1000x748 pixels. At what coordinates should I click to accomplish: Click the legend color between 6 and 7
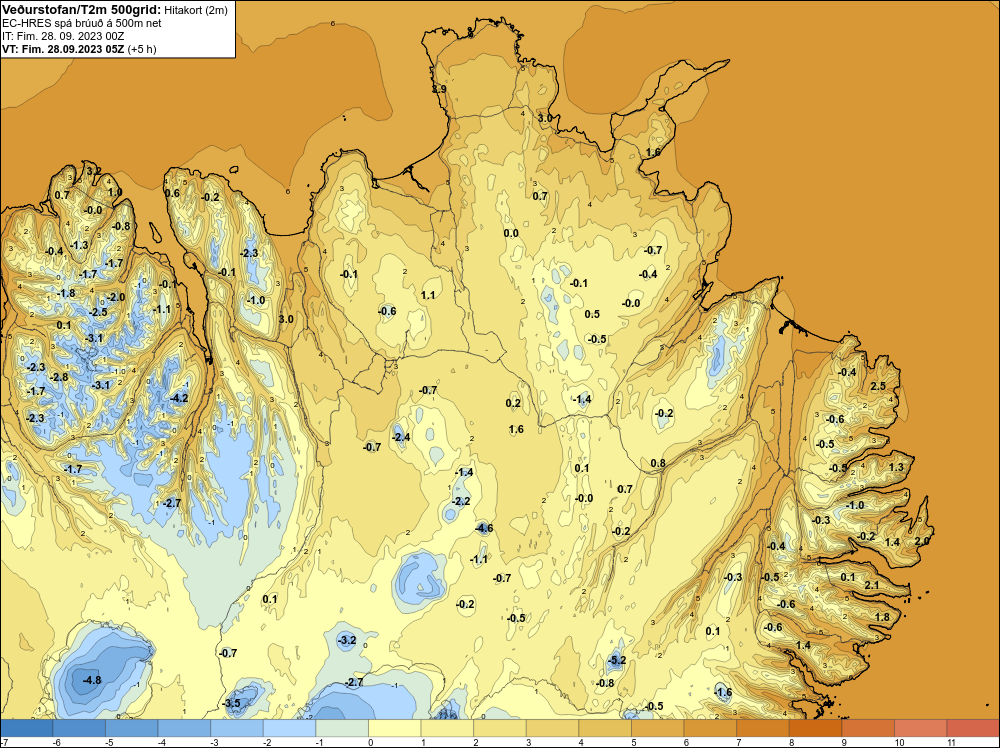point(710,728)
